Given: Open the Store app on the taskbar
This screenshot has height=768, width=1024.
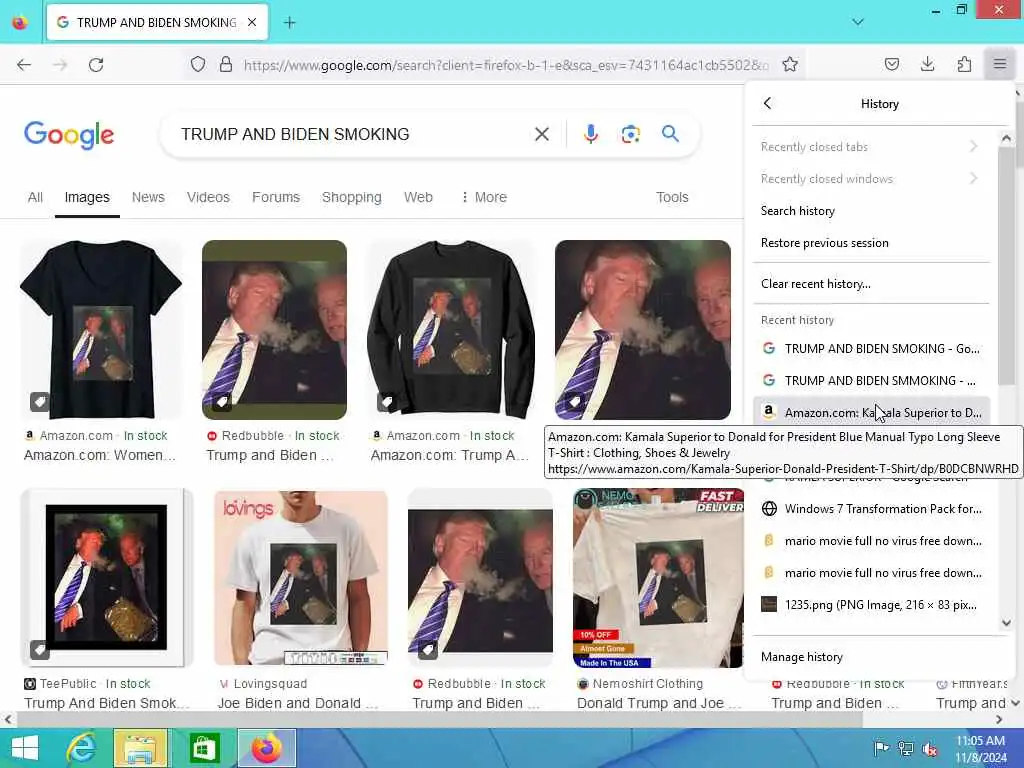Looking at the screenshot, I should [x=203, y=748].
